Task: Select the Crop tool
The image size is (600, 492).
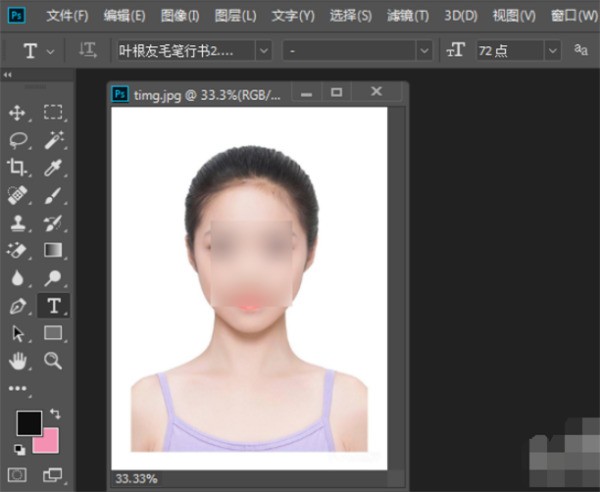Action: (17, 167)
